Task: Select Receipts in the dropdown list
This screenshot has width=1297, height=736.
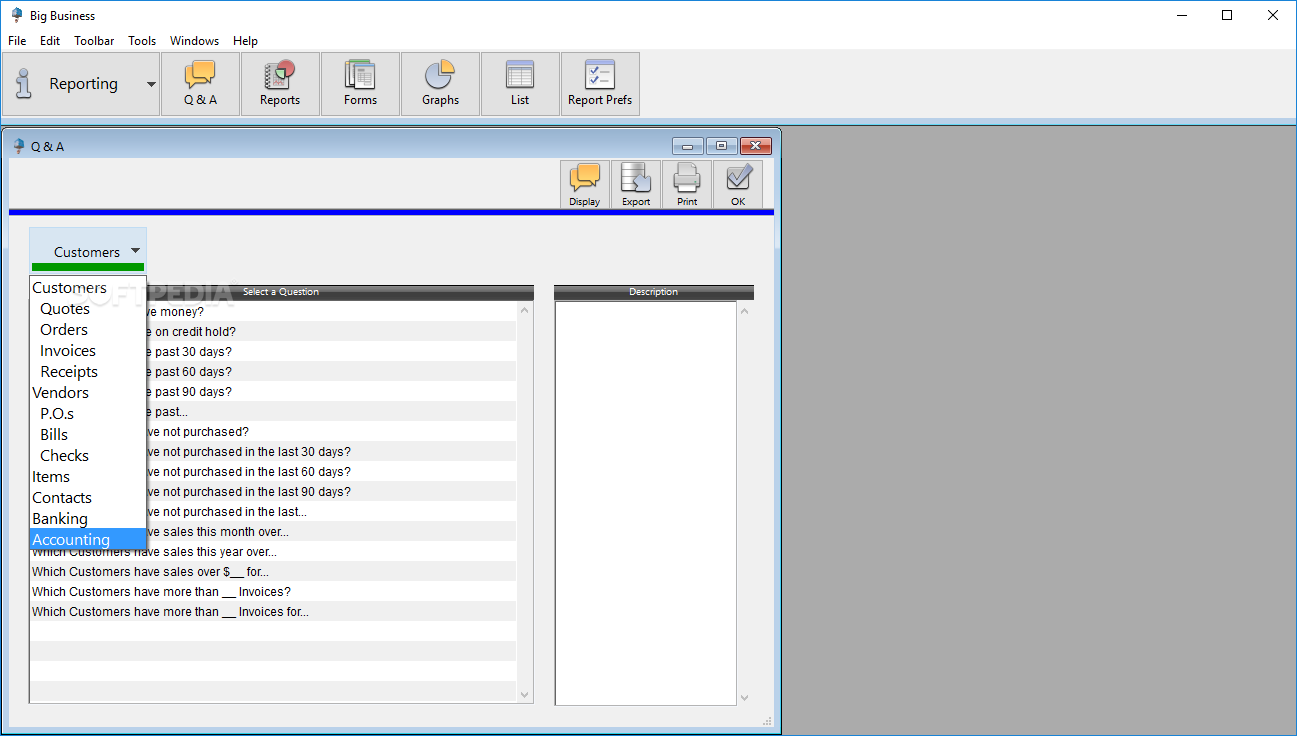Action: click(x=88, y=372)
